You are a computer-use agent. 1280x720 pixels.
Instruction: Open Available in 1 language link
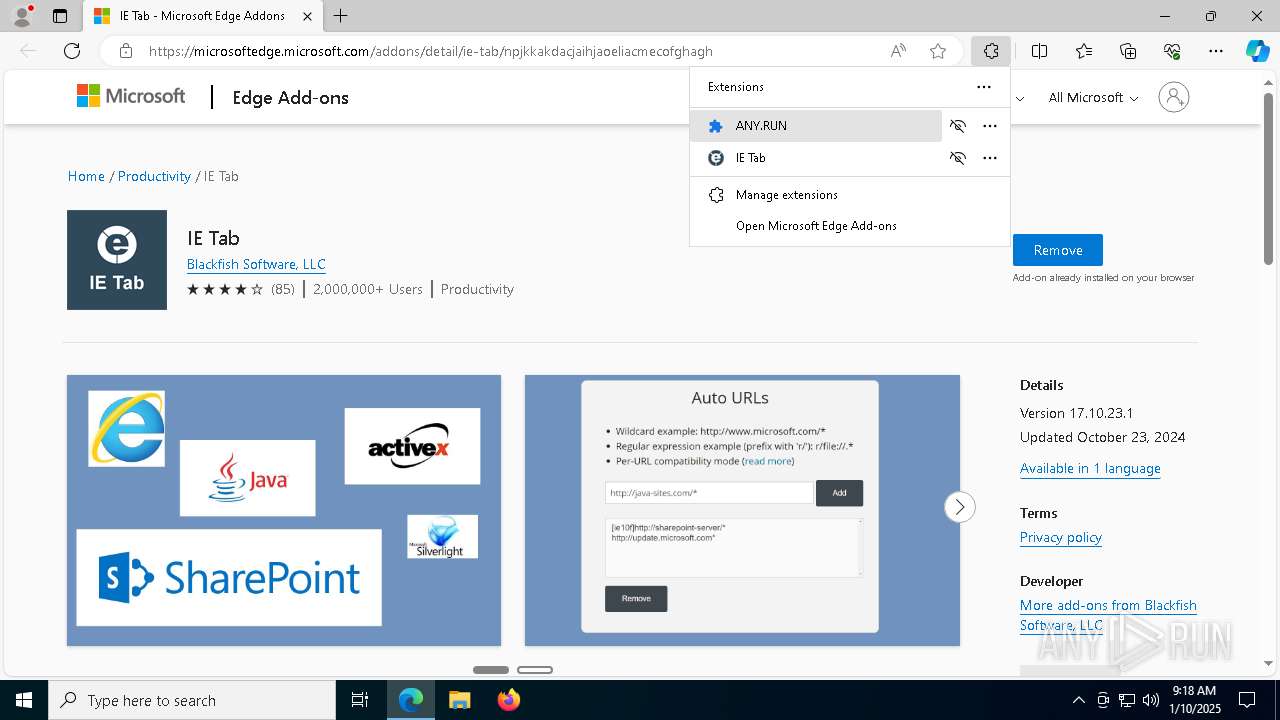[x=1090, y=468]
